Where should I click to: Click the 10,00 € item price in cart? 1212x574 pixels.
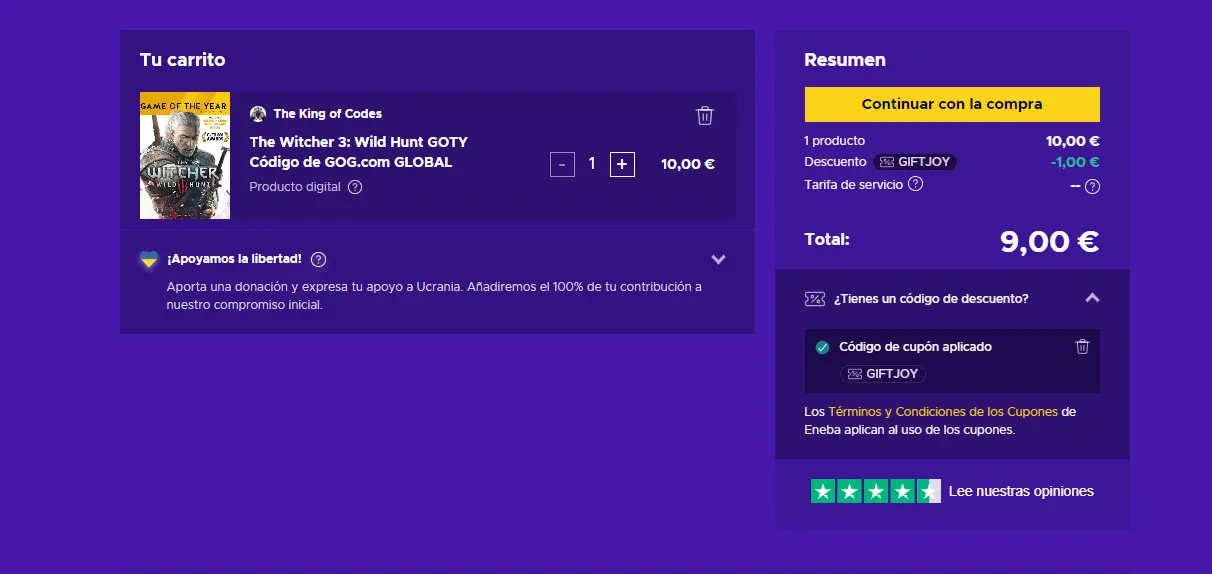(x=688, y=164)
